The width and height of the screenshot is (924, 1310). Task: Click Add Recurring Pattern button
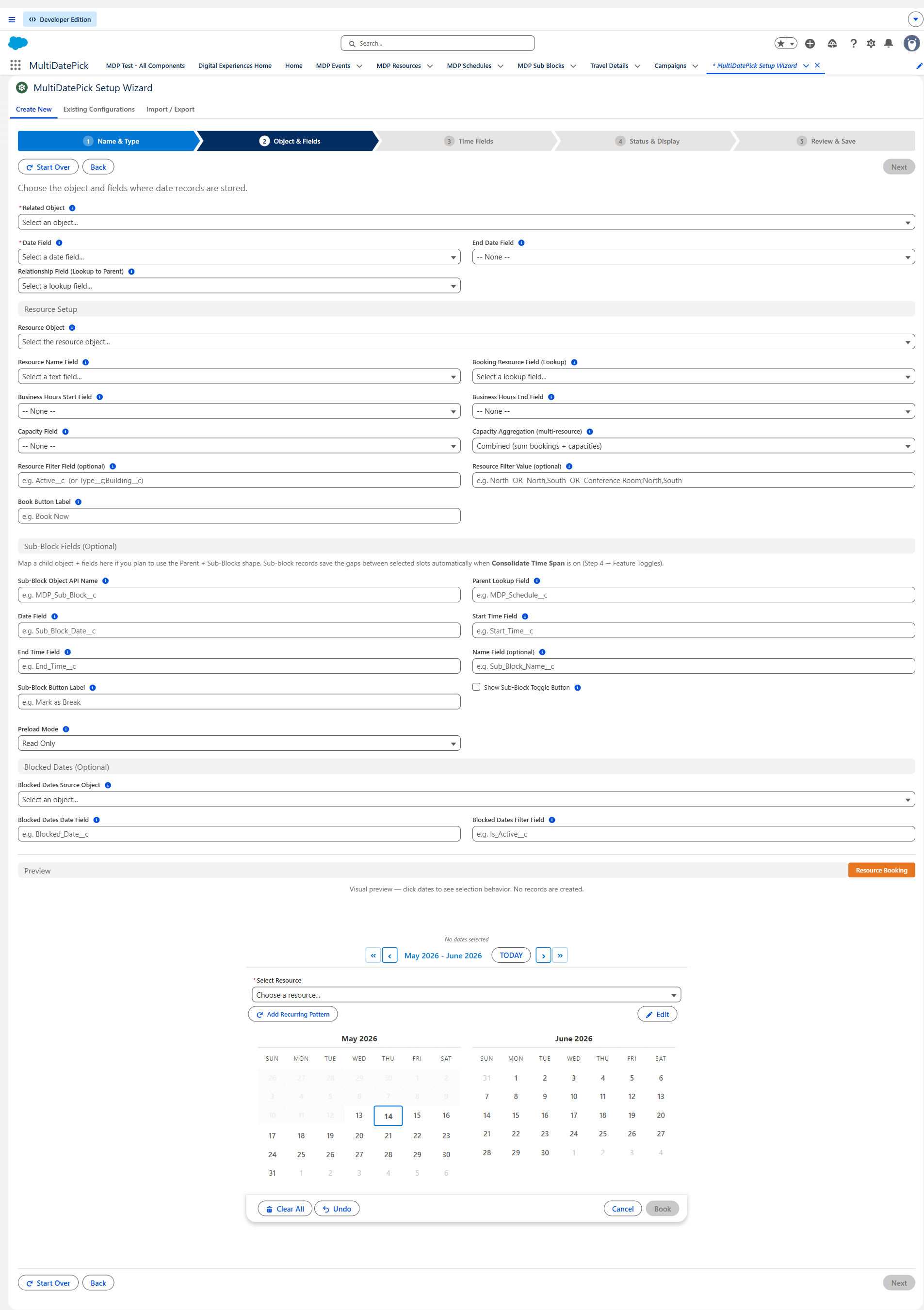[293, 1015]
